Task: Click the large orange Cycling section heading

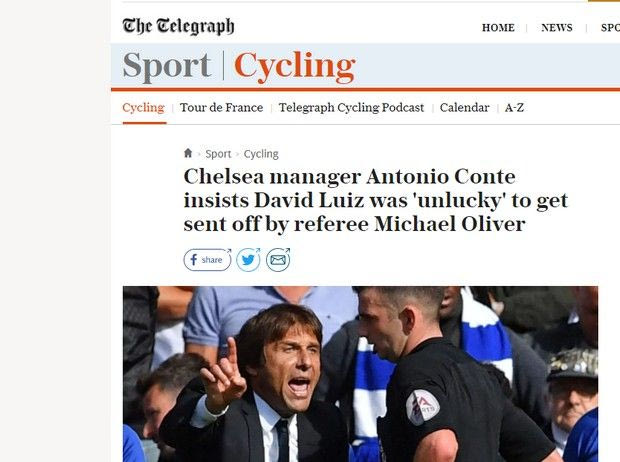Action: [x=294, y=66]
